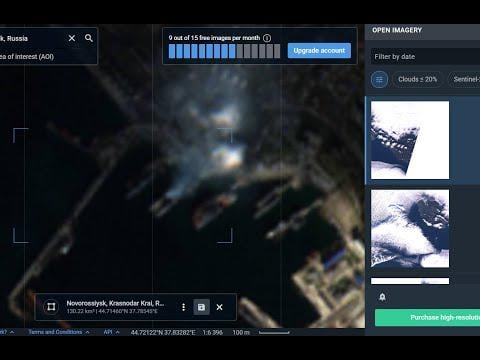Screen dimensions: 480x360
Task: Click the magnifier search icon
Action: [x=89, y=38]
